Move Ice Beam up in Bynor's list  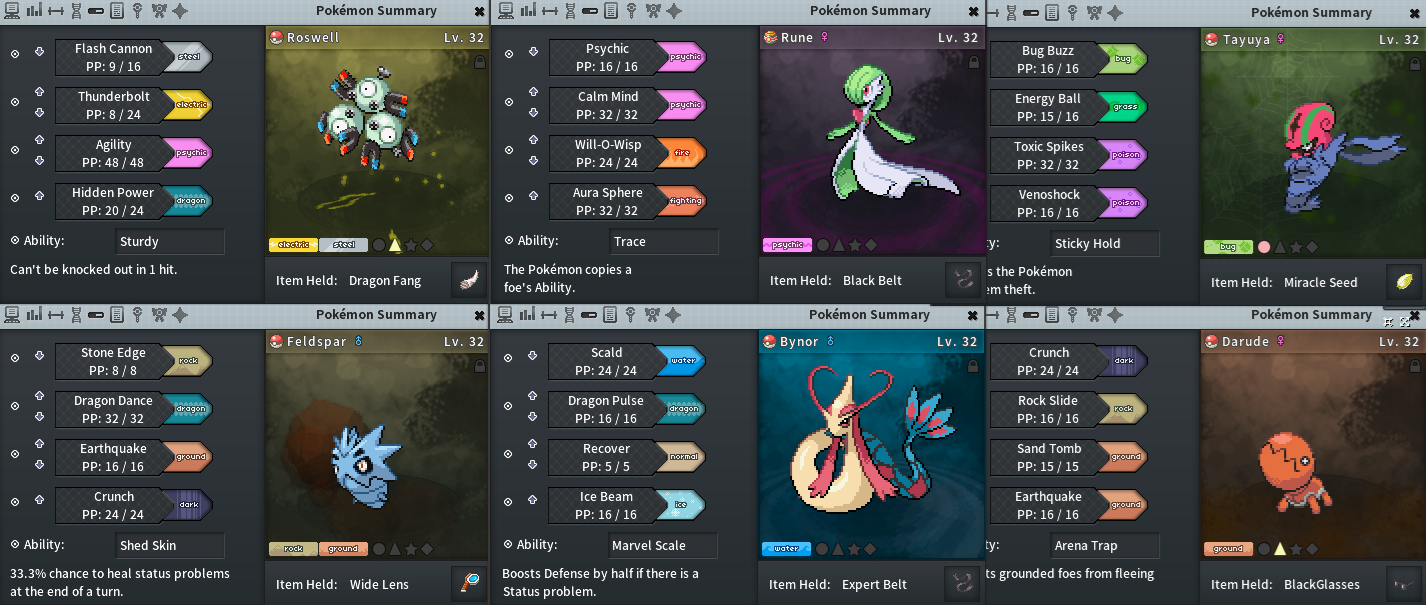click(533, 500)
